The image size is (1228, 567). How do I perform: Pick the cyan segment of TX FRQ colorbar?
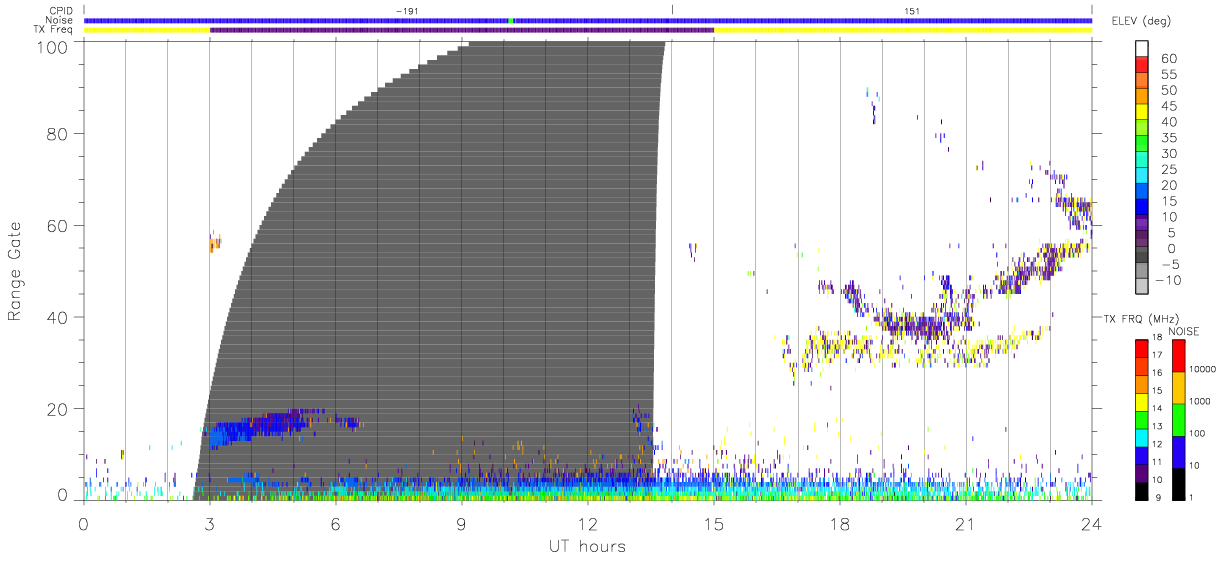pos(1142,438)
